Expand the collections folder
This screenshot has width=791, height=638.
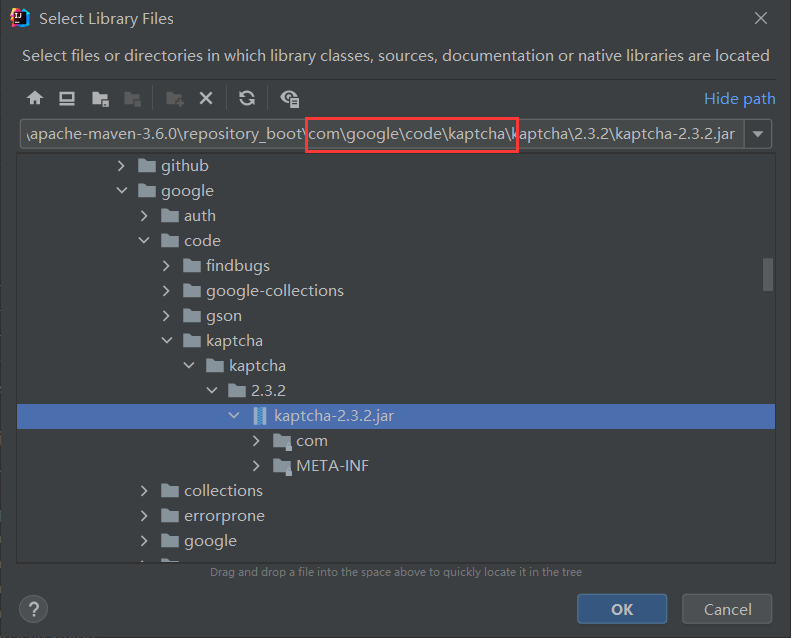[x=144, y=490]
